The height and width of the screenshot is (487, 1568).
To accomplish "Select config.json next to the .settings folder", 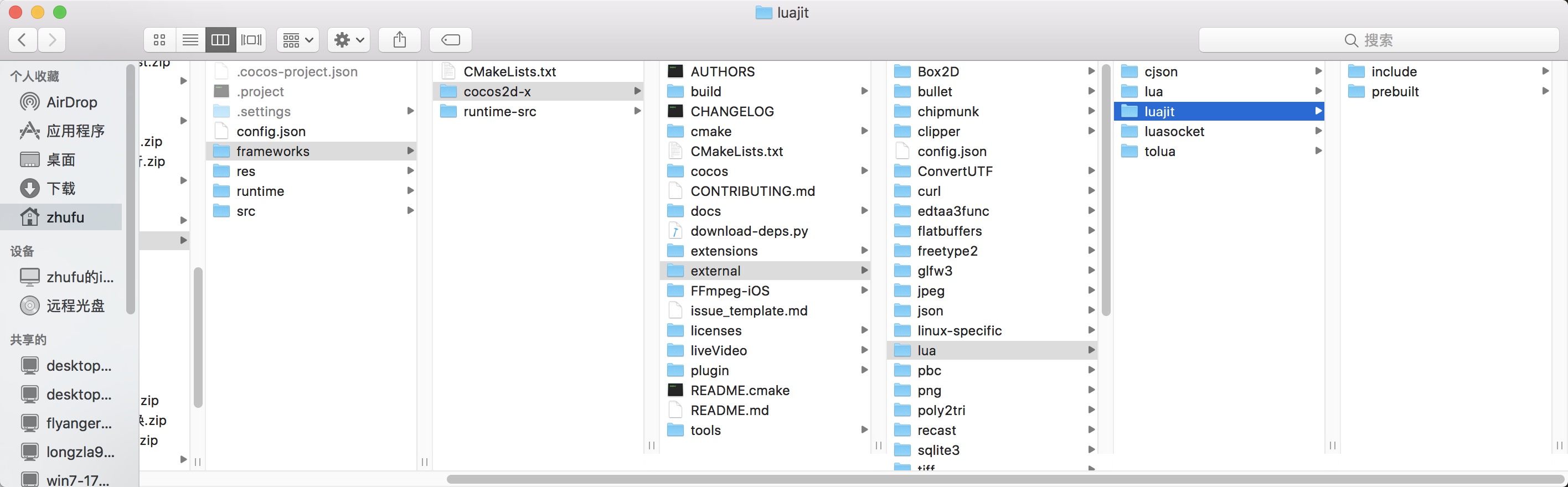I will point(312,131).
